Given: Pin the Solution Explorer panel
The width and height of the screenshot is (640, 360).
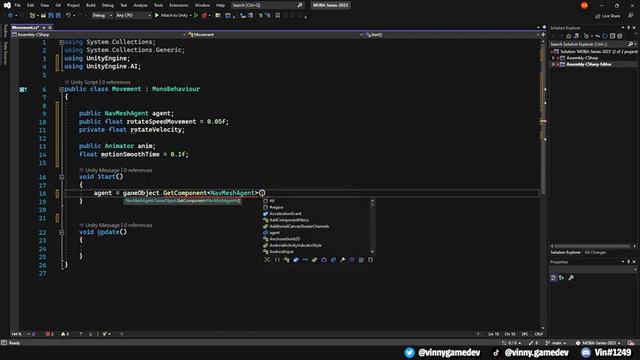Looking at the screenshot, I should point(629,28).
